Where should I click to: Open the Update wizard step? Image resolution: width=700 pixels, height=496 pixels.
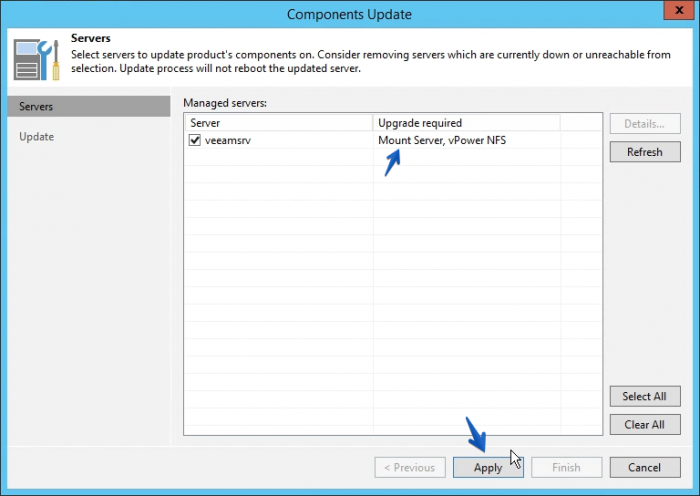37,137
